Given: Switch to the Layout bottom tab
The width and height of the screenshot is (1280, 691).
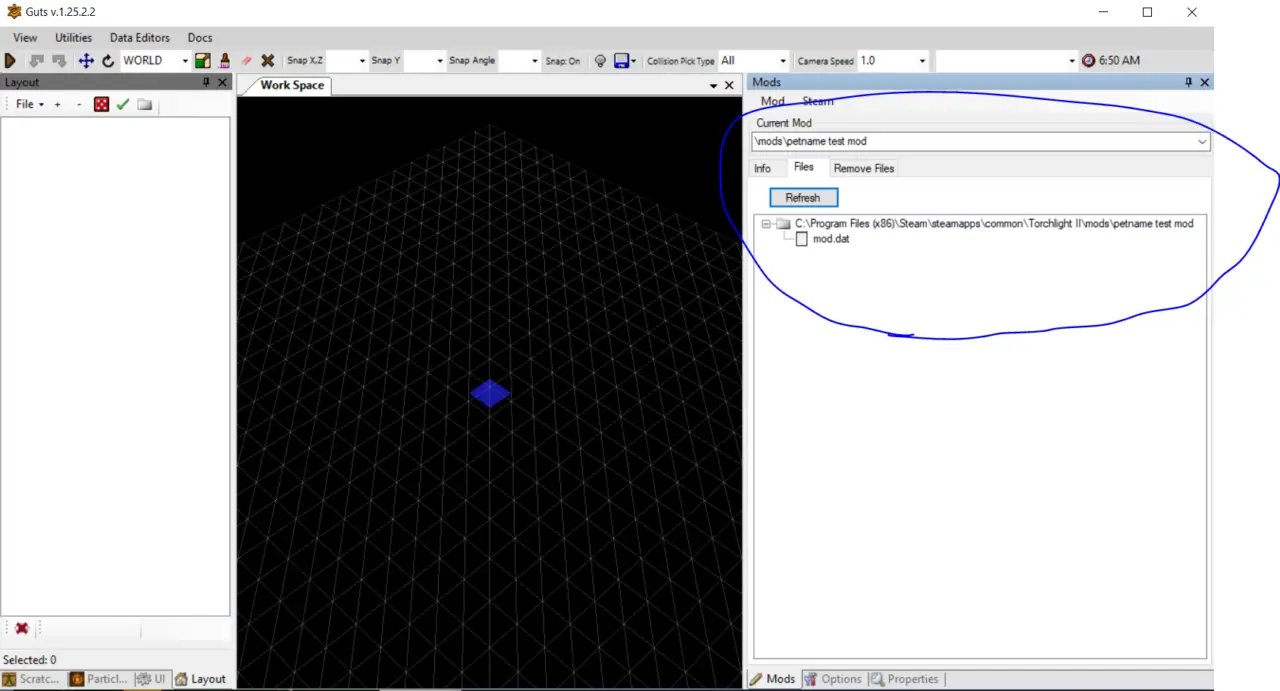Looking at the screenshot, I should click(200, 679).
